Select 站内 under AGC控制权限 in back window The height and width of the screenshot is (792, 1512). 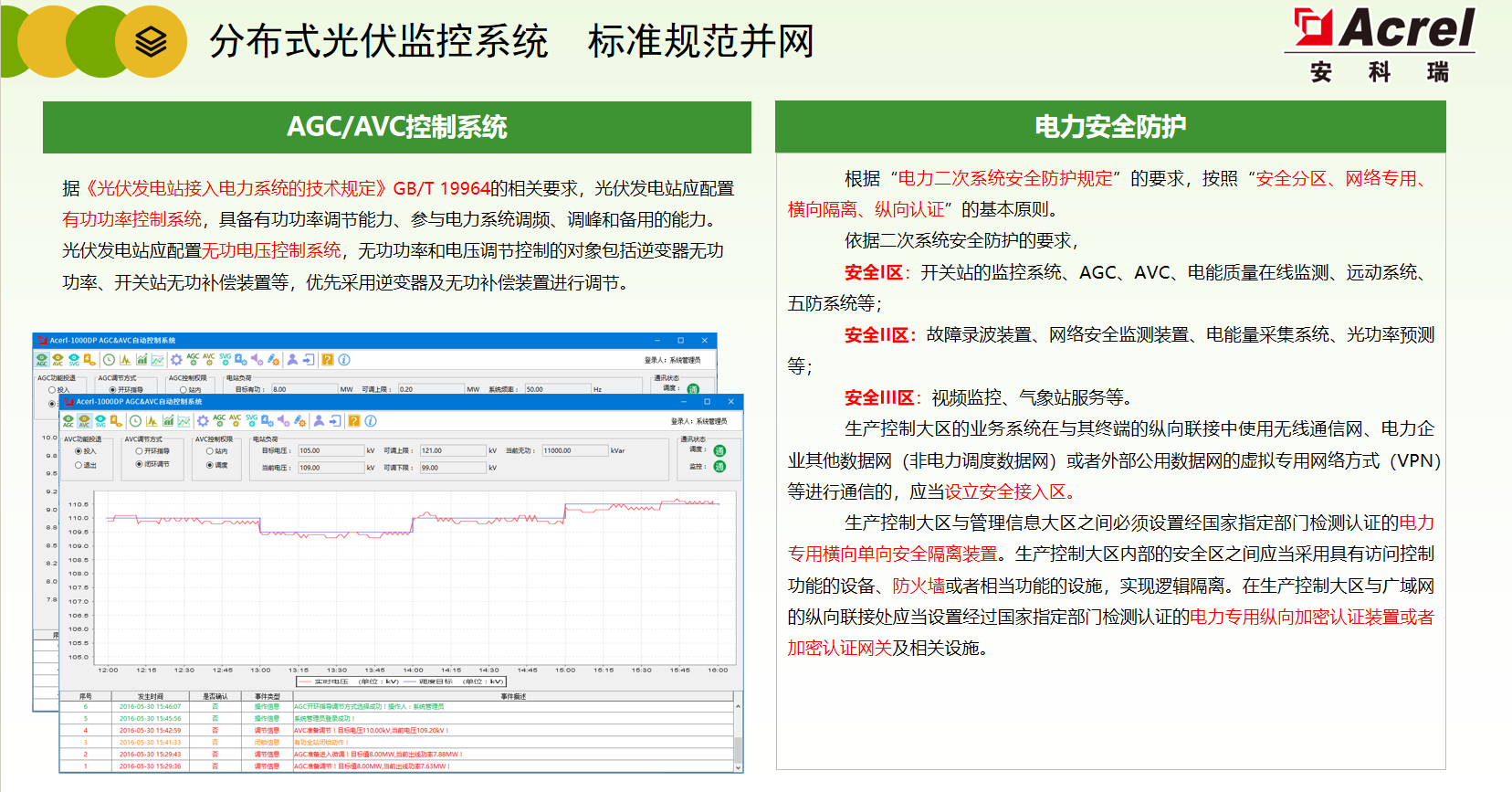(191, 390)
